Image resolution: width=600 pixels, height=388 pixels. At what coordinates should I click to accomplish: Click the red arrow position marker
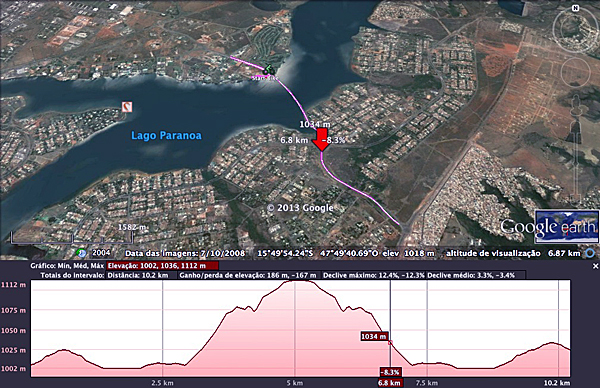321,140
